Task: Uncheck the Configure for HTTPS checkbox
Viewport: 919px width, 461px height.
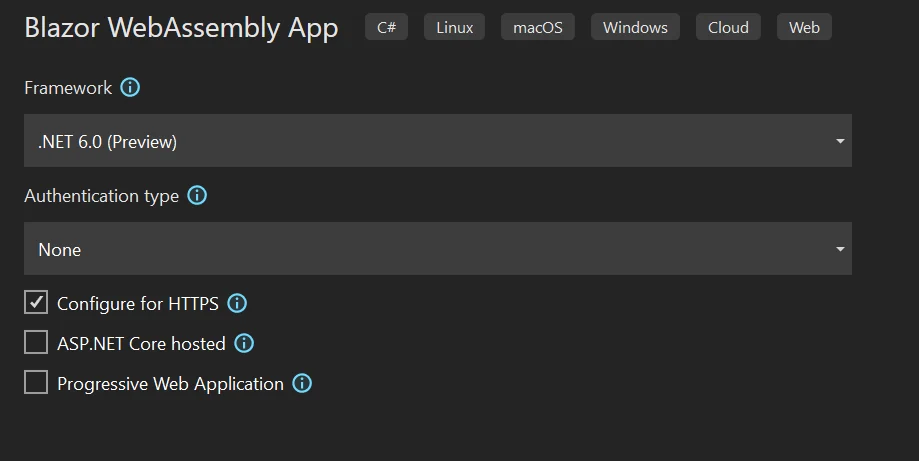Action: click(x=36, y=302)
